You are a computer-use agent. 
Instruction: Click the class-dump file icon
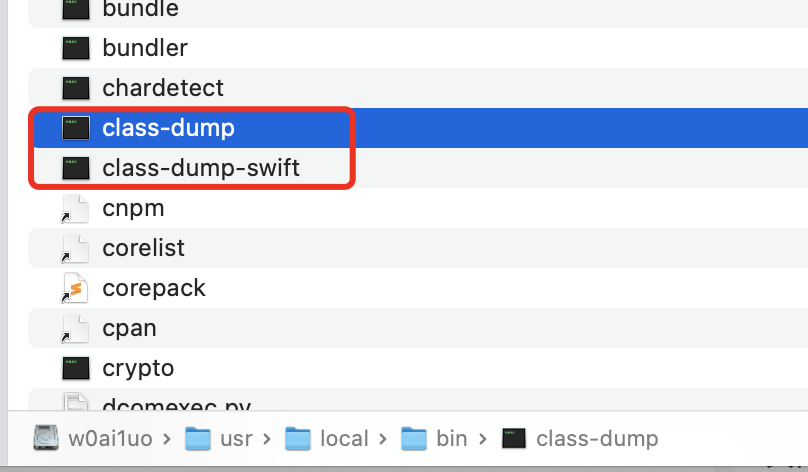(x=76, y=128)
